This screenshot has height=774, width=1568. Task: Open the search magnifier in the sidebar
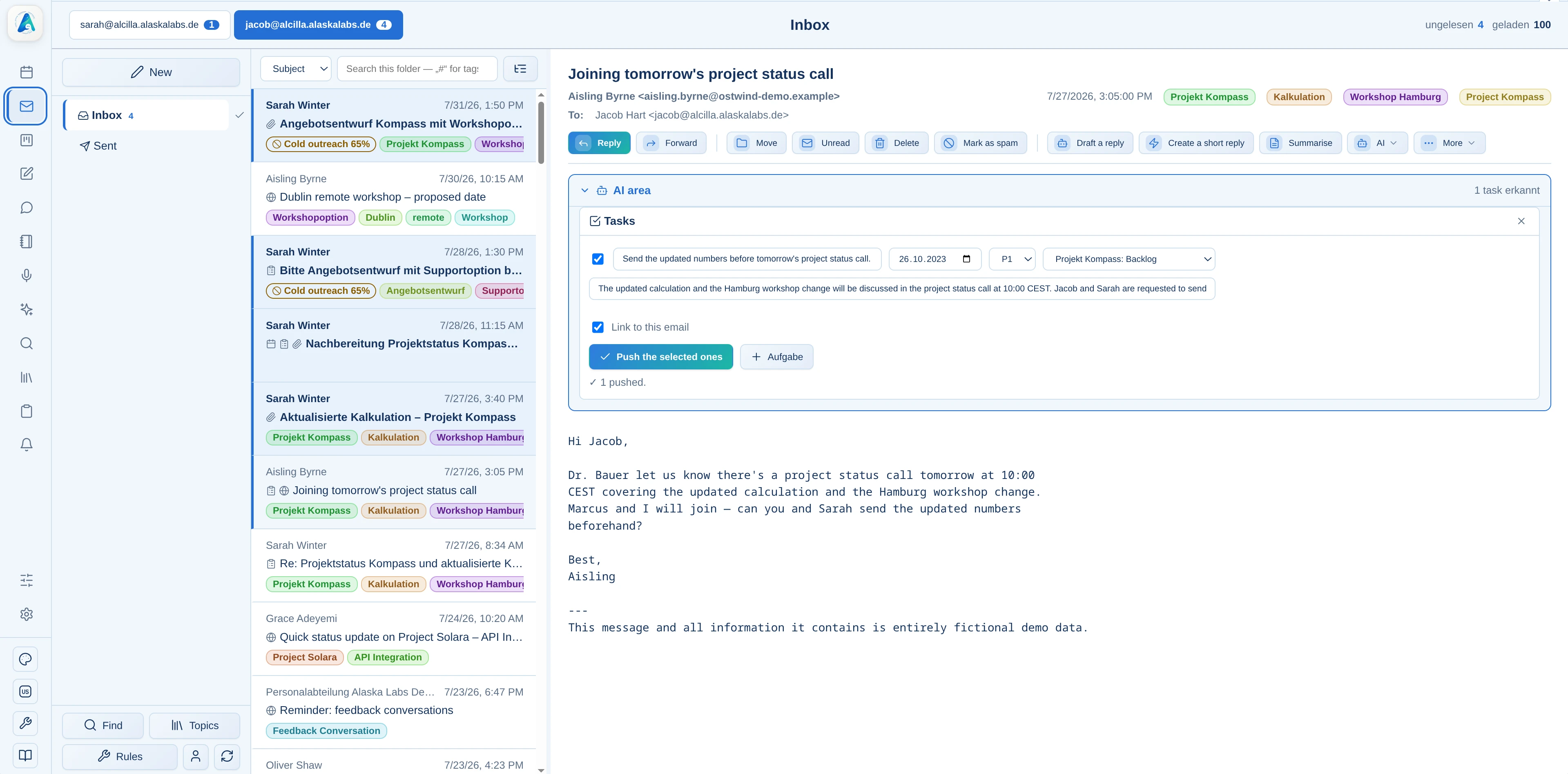click(26, 343)
